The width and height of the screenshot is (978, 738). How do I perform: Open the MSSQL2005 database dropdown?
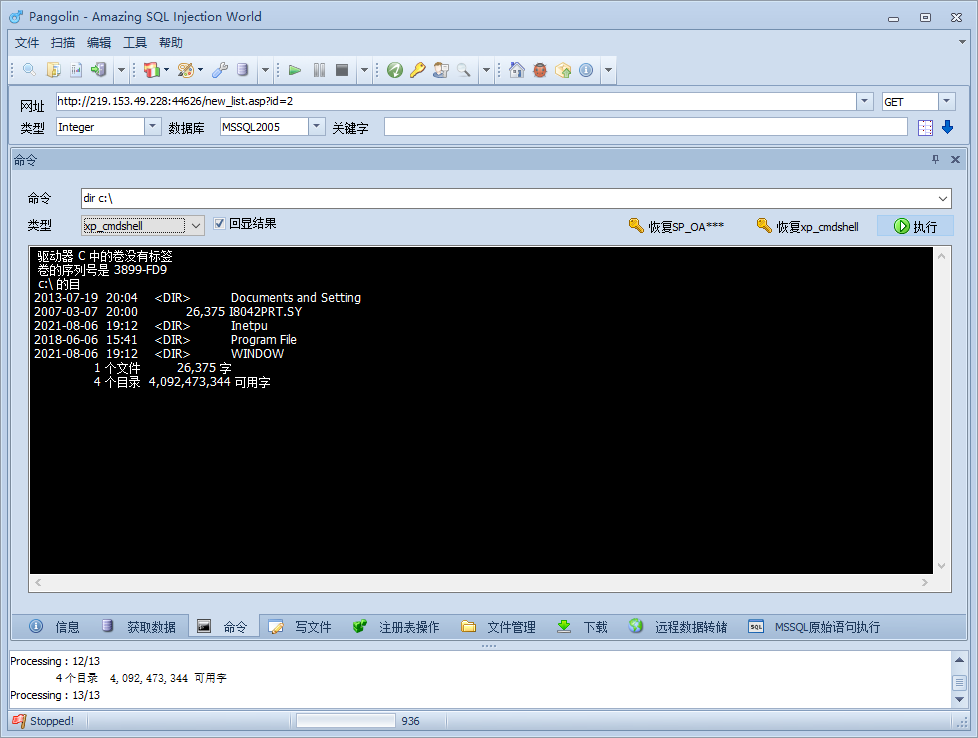tap(317, 127)
